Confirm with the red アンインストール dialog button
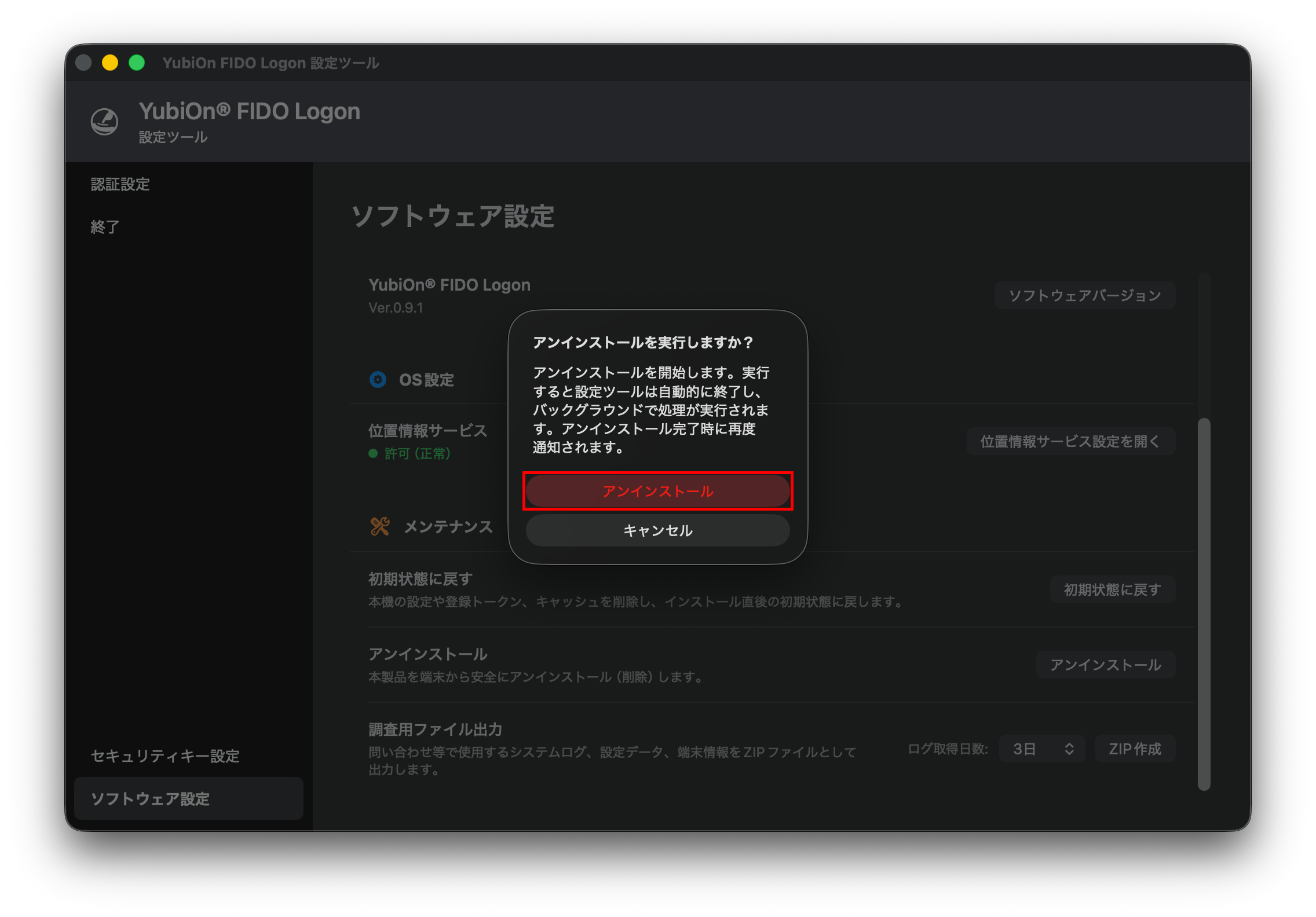Screen dimensions: 1316x917 (657, 491)
